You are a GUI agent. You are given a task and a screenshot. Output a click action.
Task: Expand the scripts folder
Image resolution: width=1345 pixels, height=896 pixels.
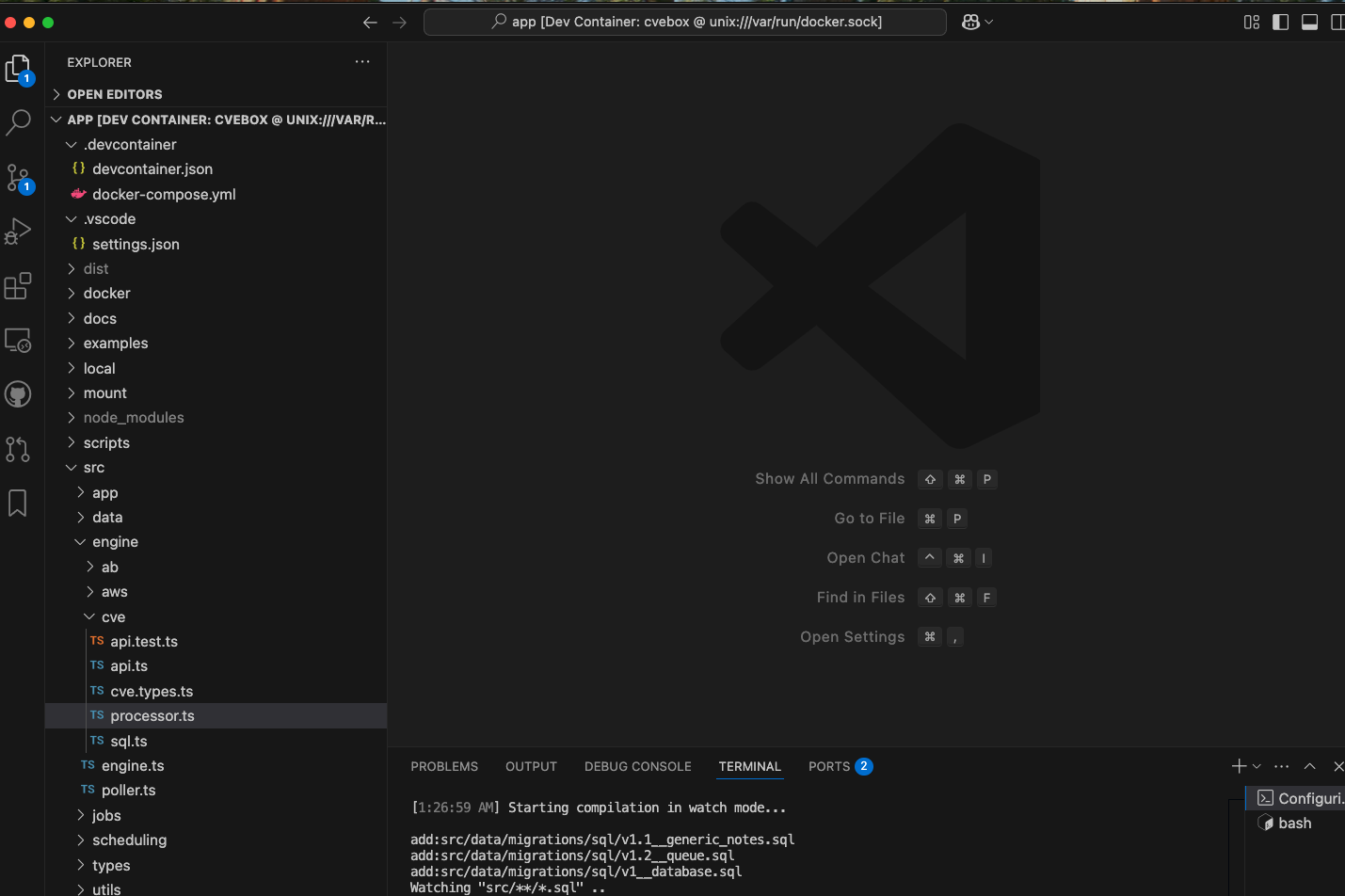tap(216, 442)
